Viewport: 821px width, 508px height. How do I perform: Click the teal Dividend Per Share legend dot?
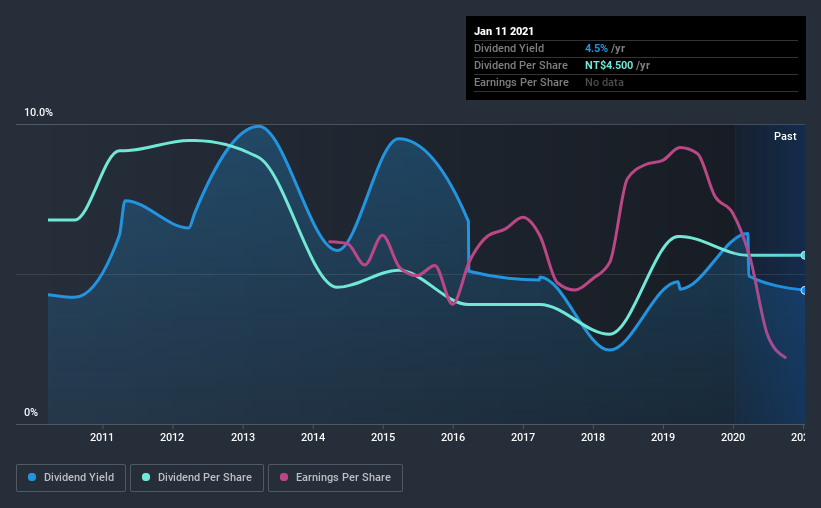146,477
